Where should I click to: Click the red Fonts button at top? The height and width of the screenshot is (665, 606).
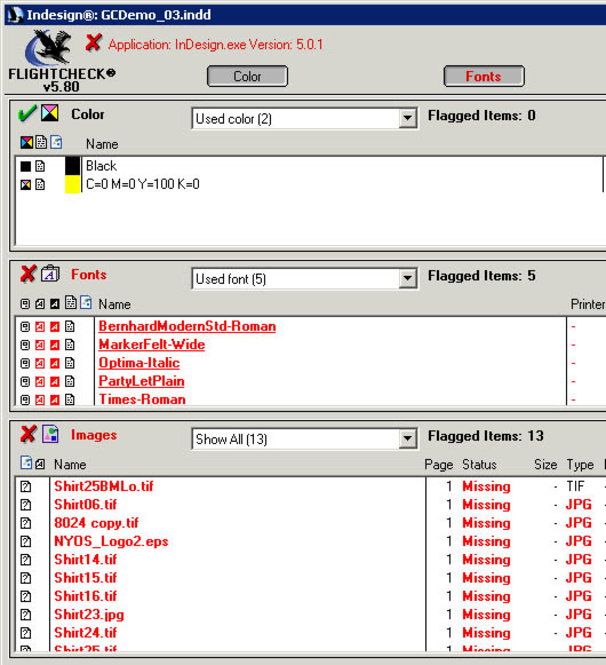484,76
